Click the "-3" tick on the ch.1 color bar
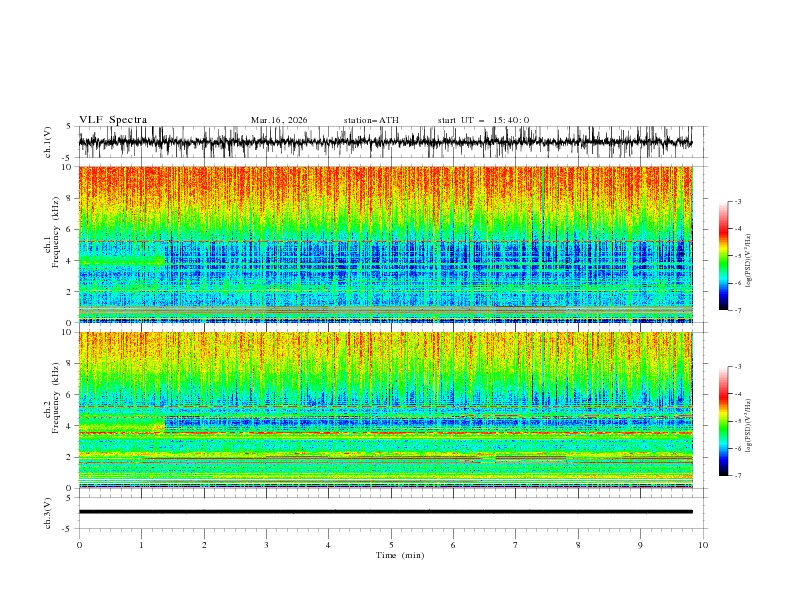This screenshot has height=612, width=792. pyautogui.click(x=738, y=201)
